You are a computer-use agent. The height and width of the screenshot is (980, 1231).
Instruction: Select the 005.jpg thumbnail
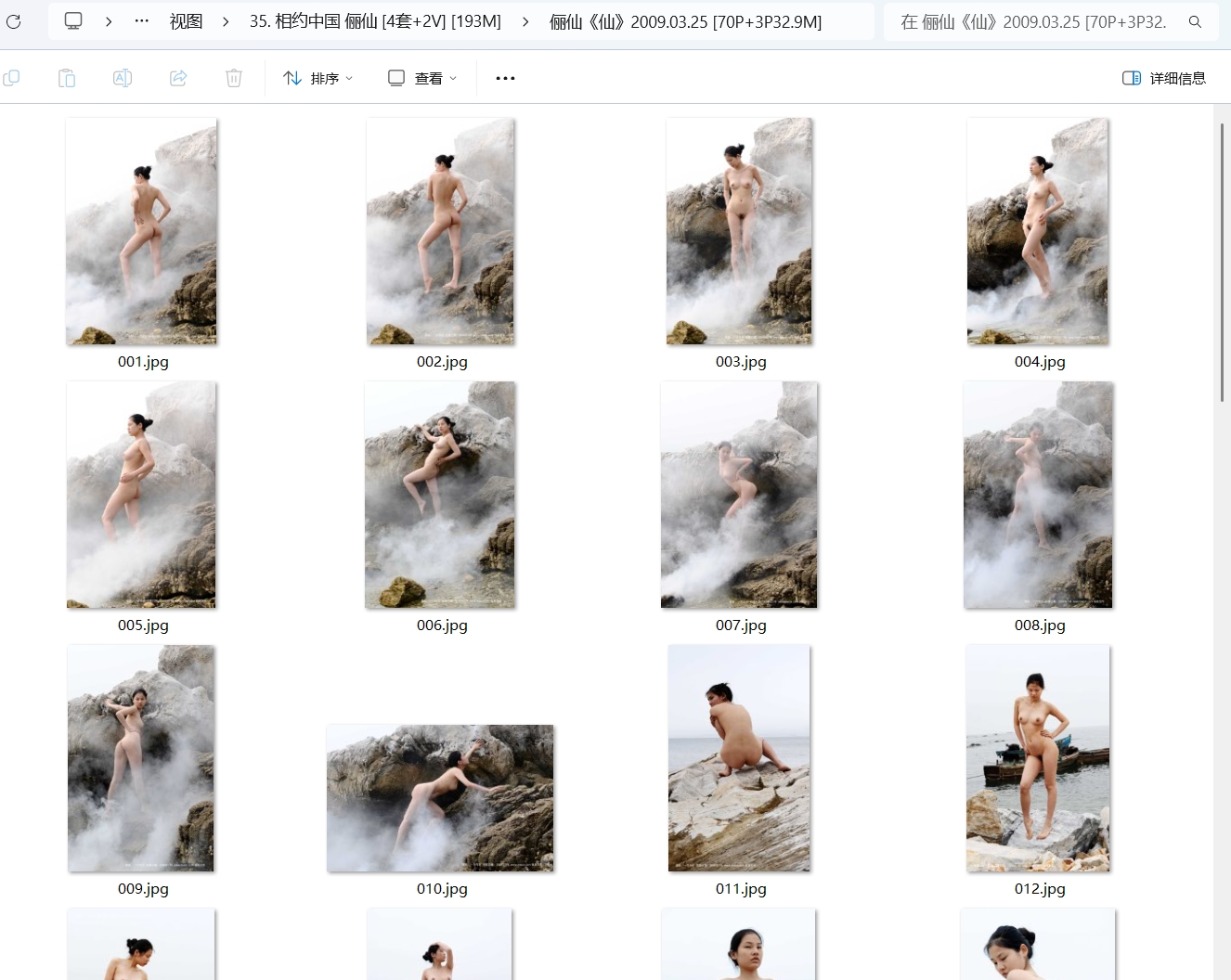click(141, 495)
